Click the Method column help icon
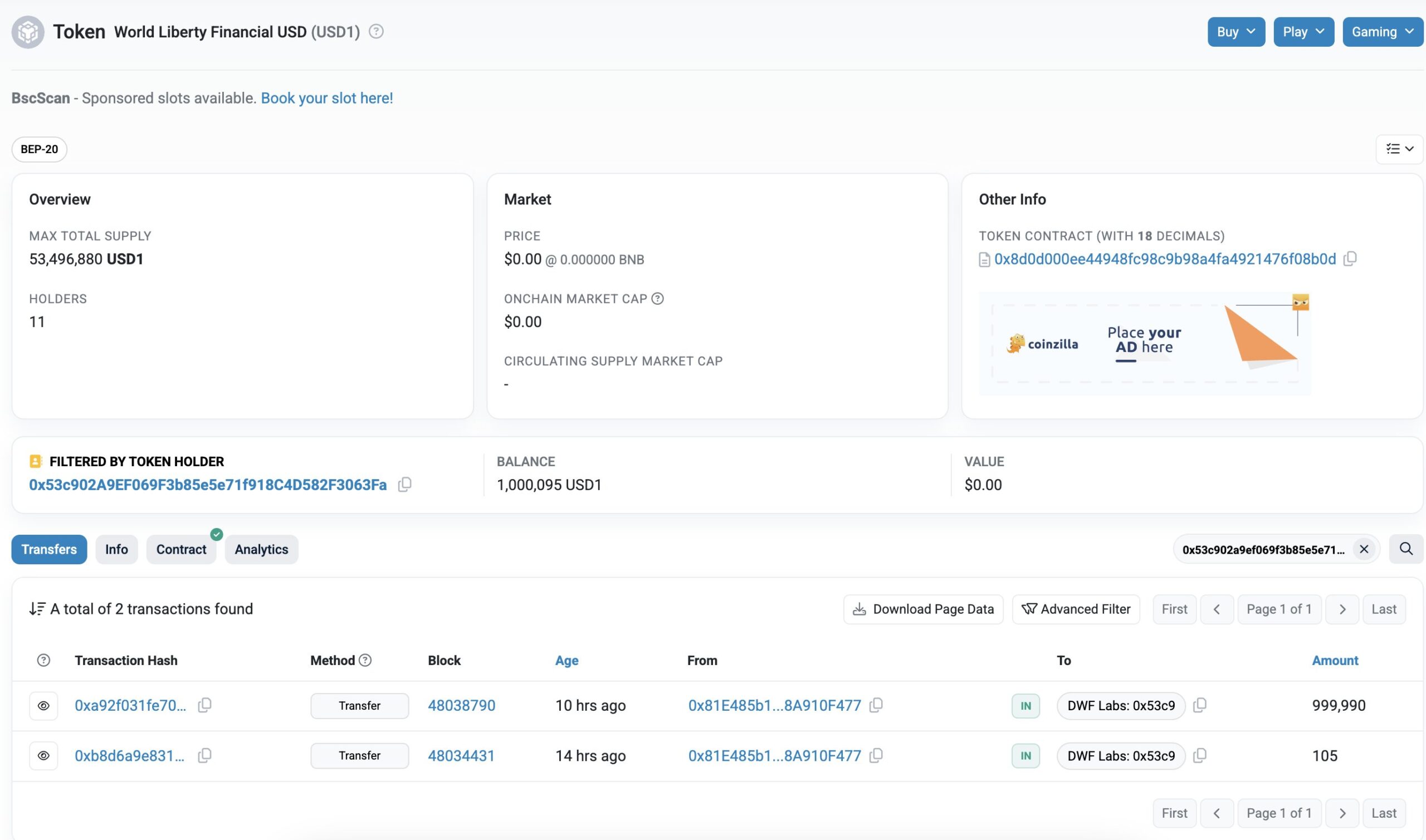This screenshot has height=840, width=1426. (x=365, y=660)
